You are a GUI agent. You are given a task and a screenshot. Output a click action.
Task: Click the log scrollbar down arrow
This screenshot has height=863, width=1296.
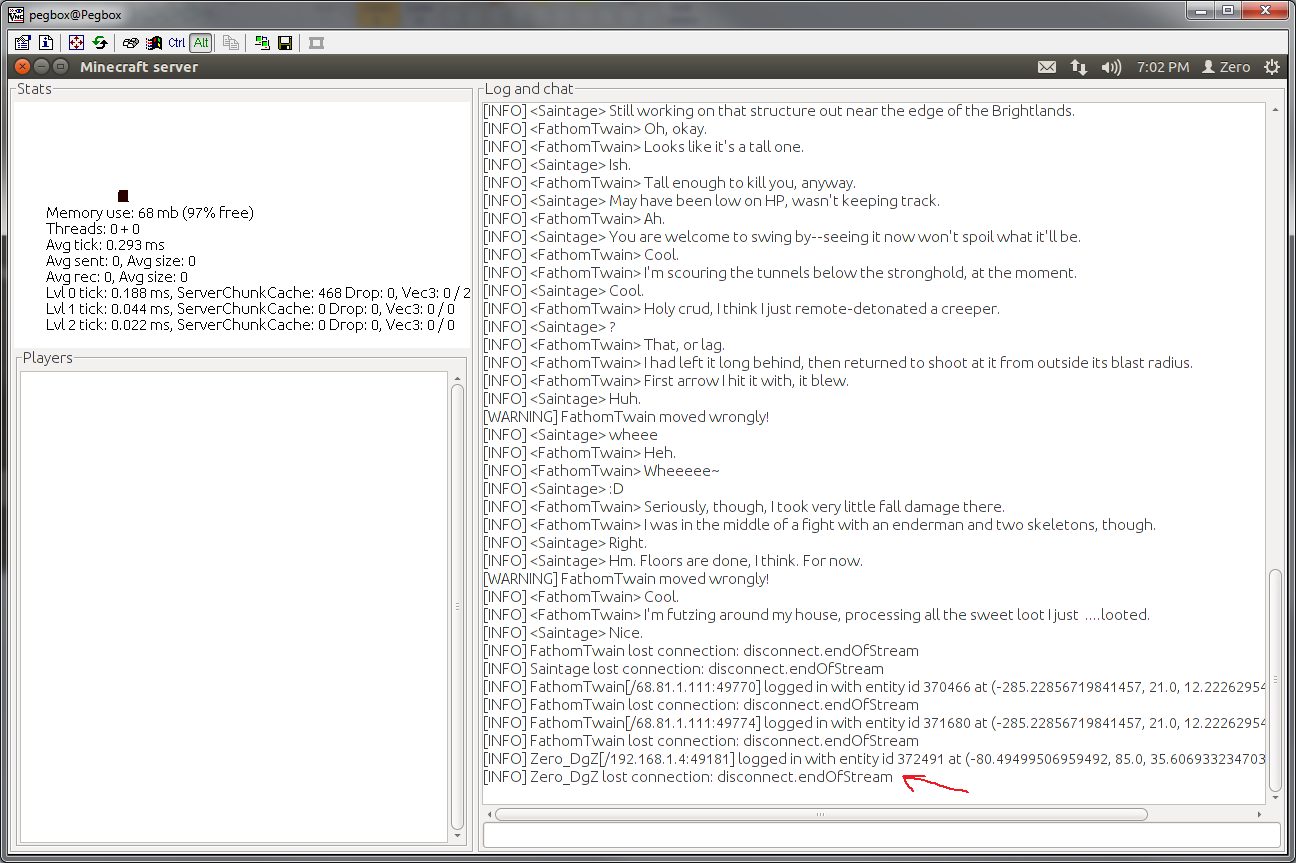[x=1274, y=799]
